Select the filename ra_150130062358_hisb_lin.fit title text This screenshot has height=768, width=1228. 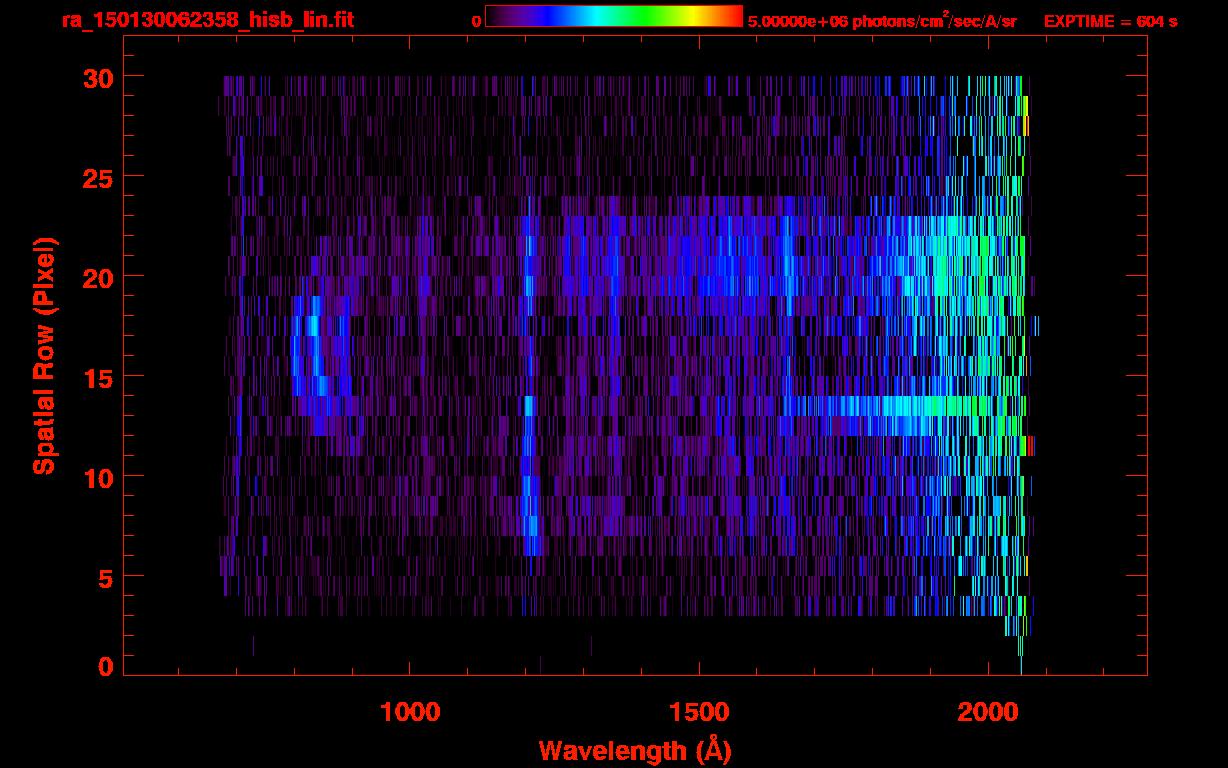(207, 19)
